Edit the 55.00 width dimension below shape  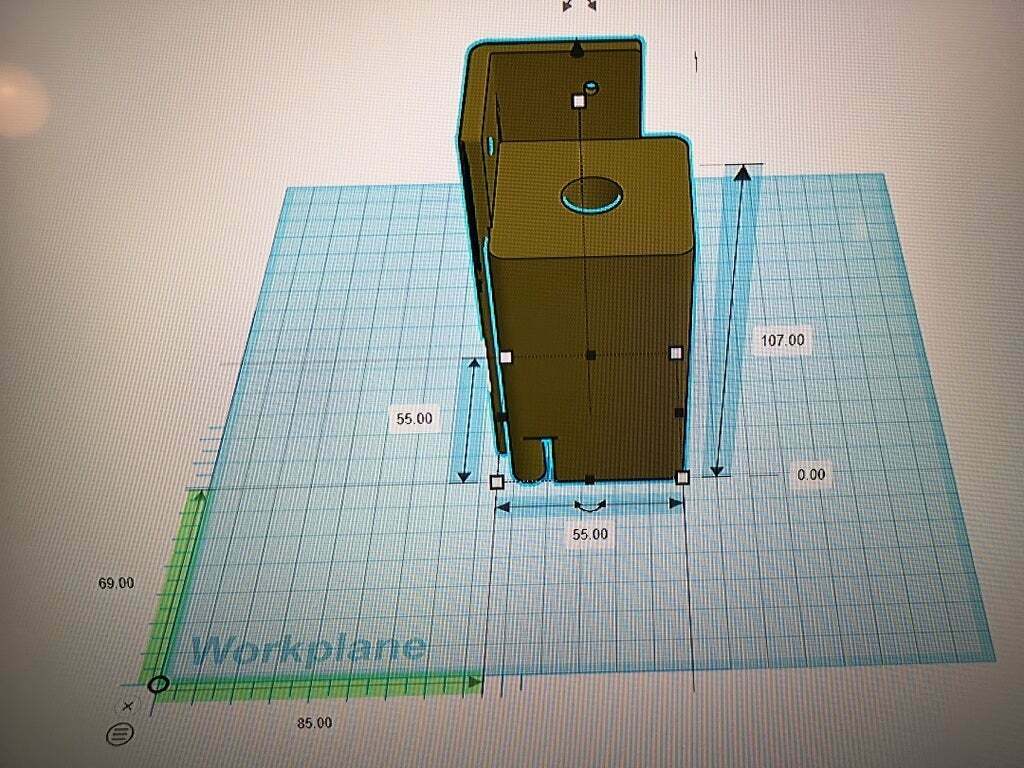point(590,534)
